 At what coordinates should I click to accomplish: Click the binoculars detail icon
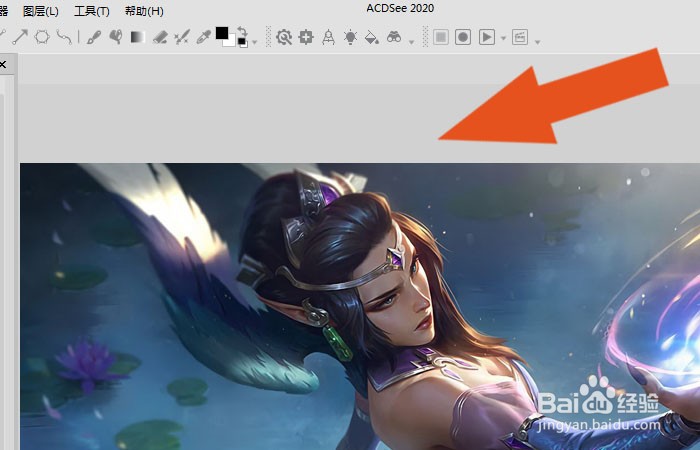(394, 37)
